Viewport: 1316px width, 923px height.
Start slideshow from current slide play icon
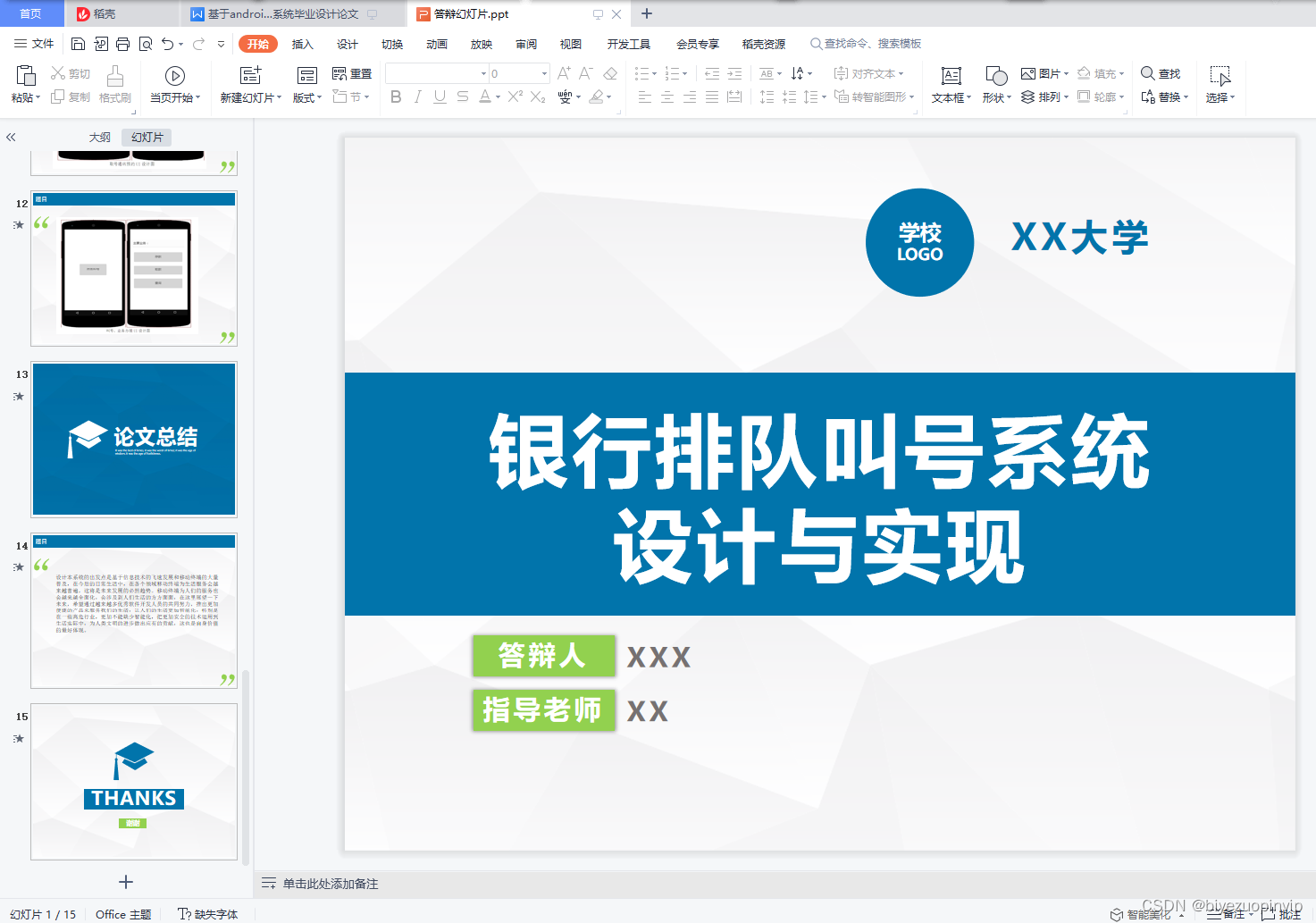click(175, 76)
